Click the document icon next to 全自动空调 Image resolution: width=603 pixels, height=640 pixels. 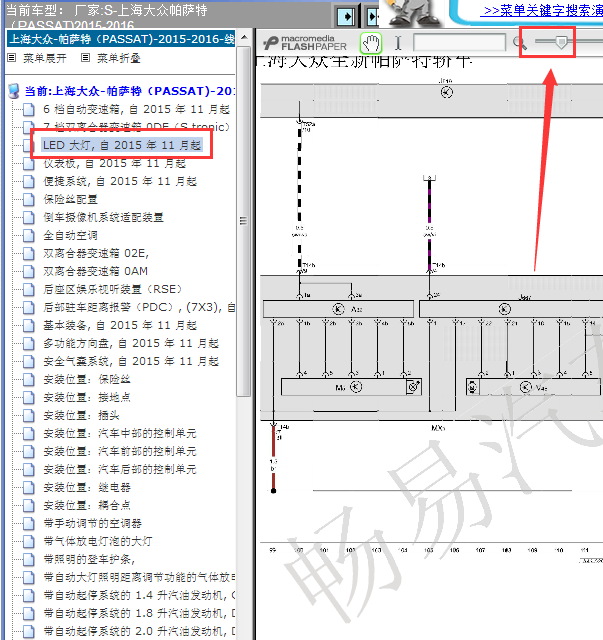[29, 235]
